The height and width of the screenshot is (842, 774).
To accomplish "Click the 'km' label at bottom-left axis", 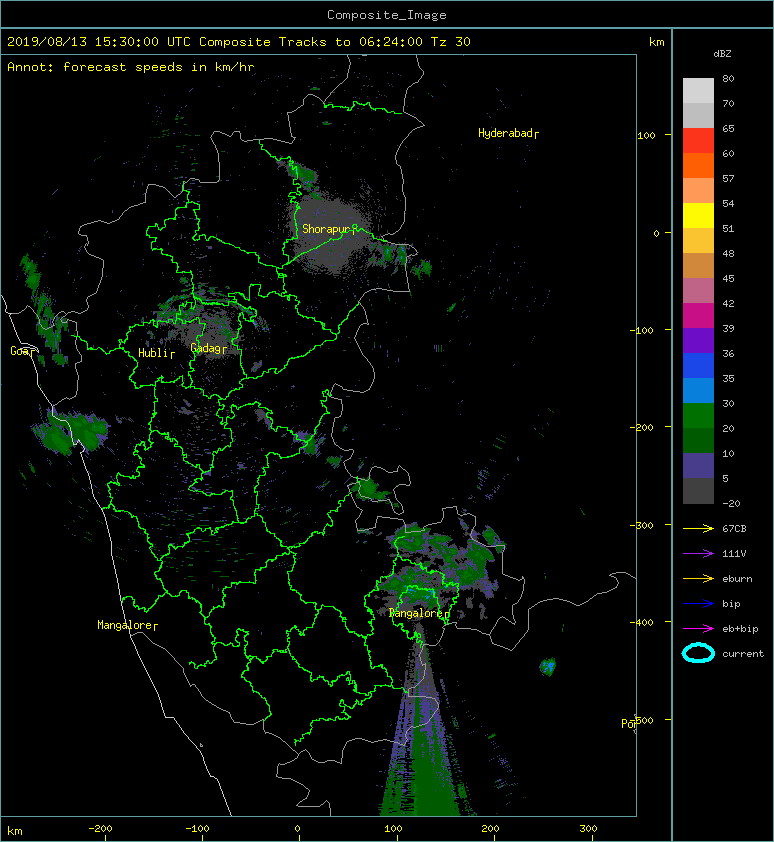I will (15, 831).
